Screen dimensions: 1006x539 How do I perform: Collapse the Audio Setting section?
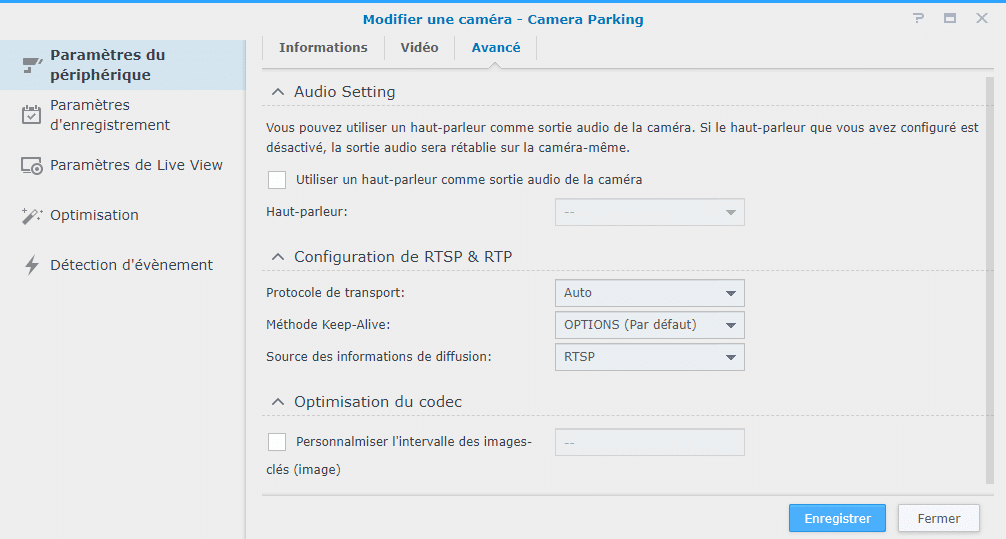278,92
